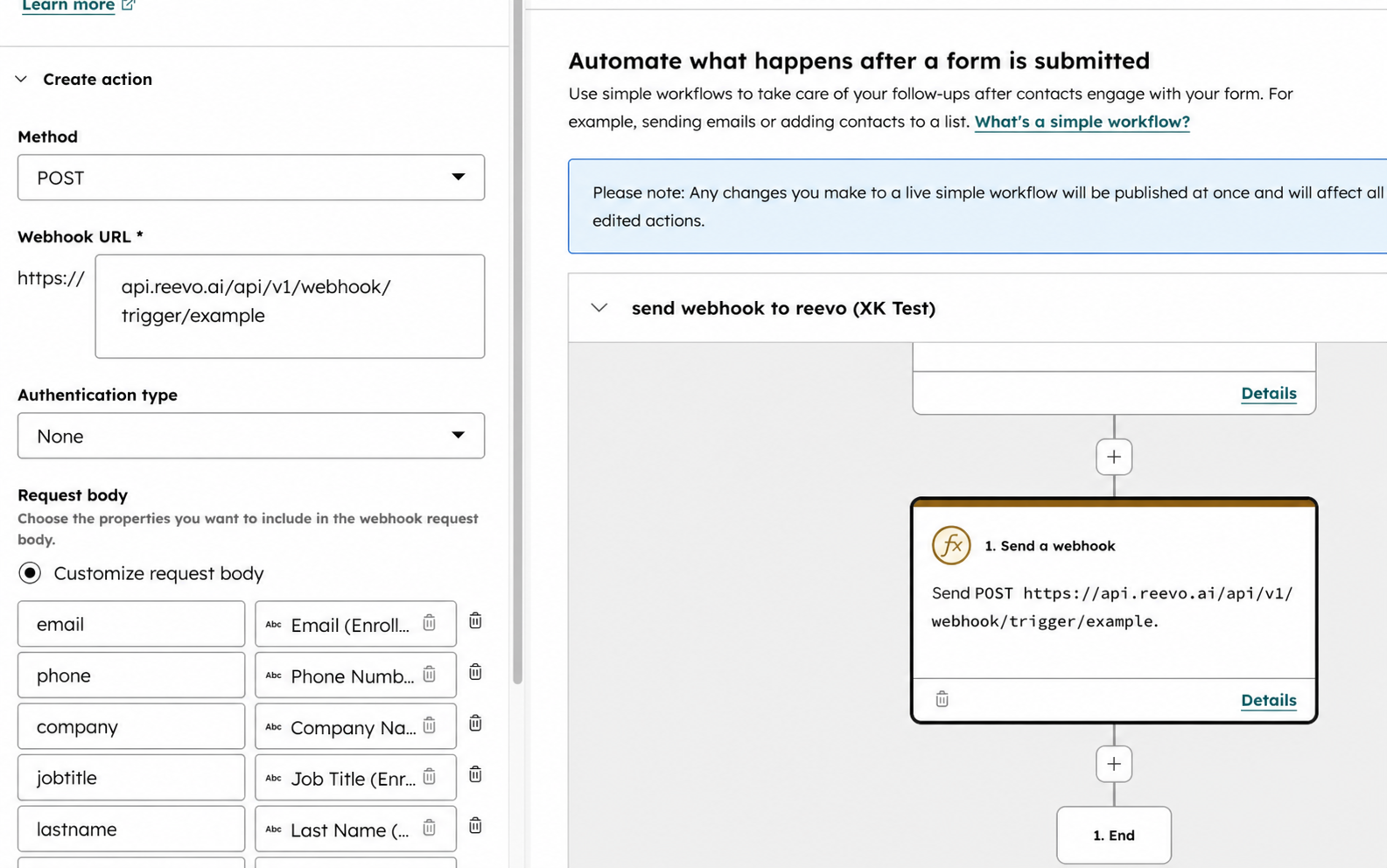Viewport: 1387px width, 868px height.
Task: Click the Abc type icon for Phone property
Action: (x=273, y=675)
